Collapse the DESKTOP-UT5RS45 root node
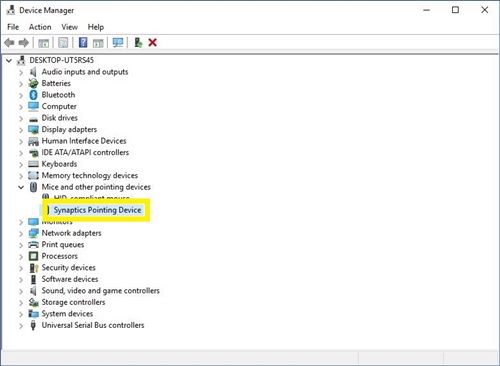This screenshot has height=366, width=500. [x=9, y=61]
